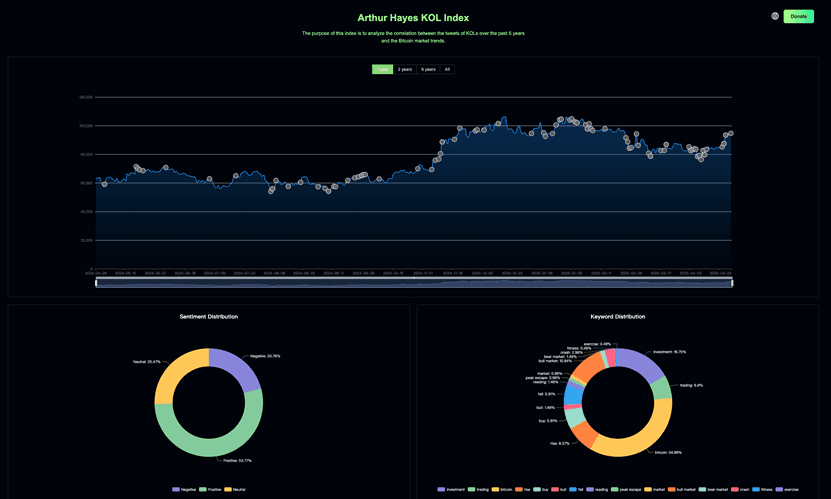Click the Arthur Hayes KOL Index title

(x=413, y=17)
